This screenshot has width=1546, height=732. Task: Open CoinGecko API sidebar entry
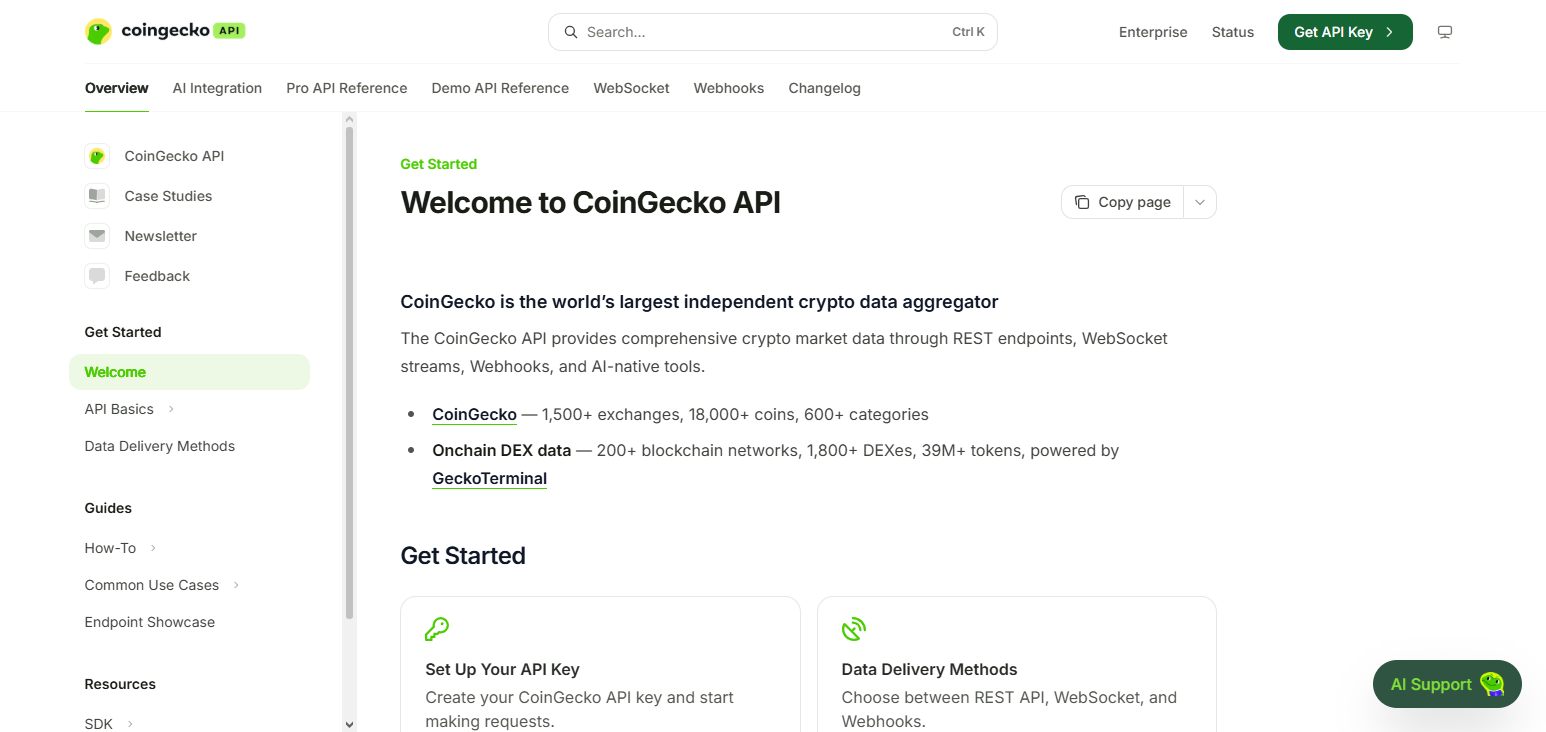click(x=174, y=156)
